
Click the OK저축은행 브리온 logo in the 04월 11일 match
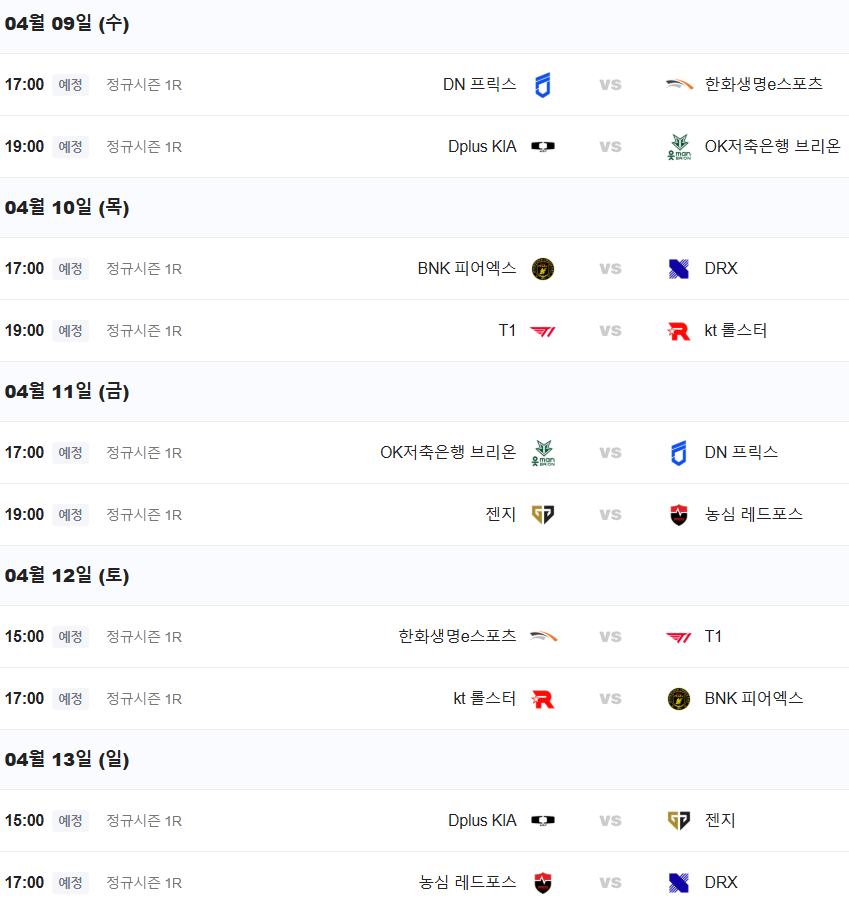coord(543,453)
